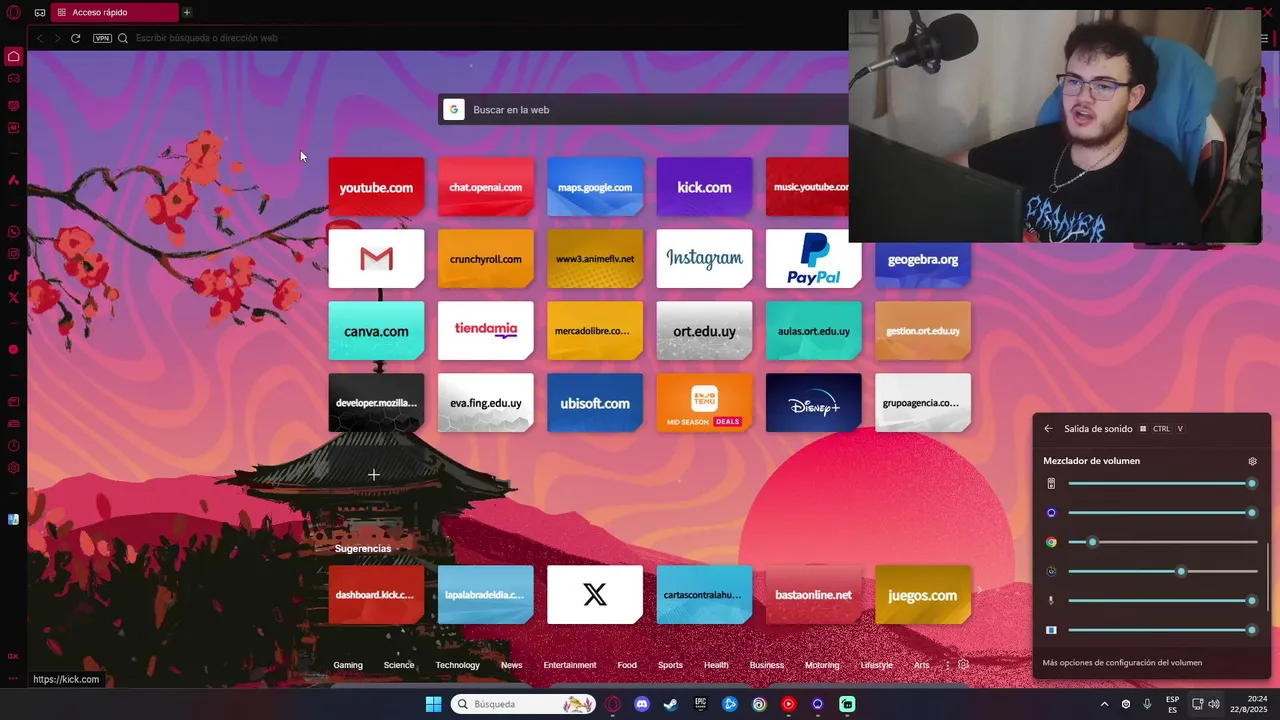Mute Chrome in the volume mixer

(x=1051, y=542)
